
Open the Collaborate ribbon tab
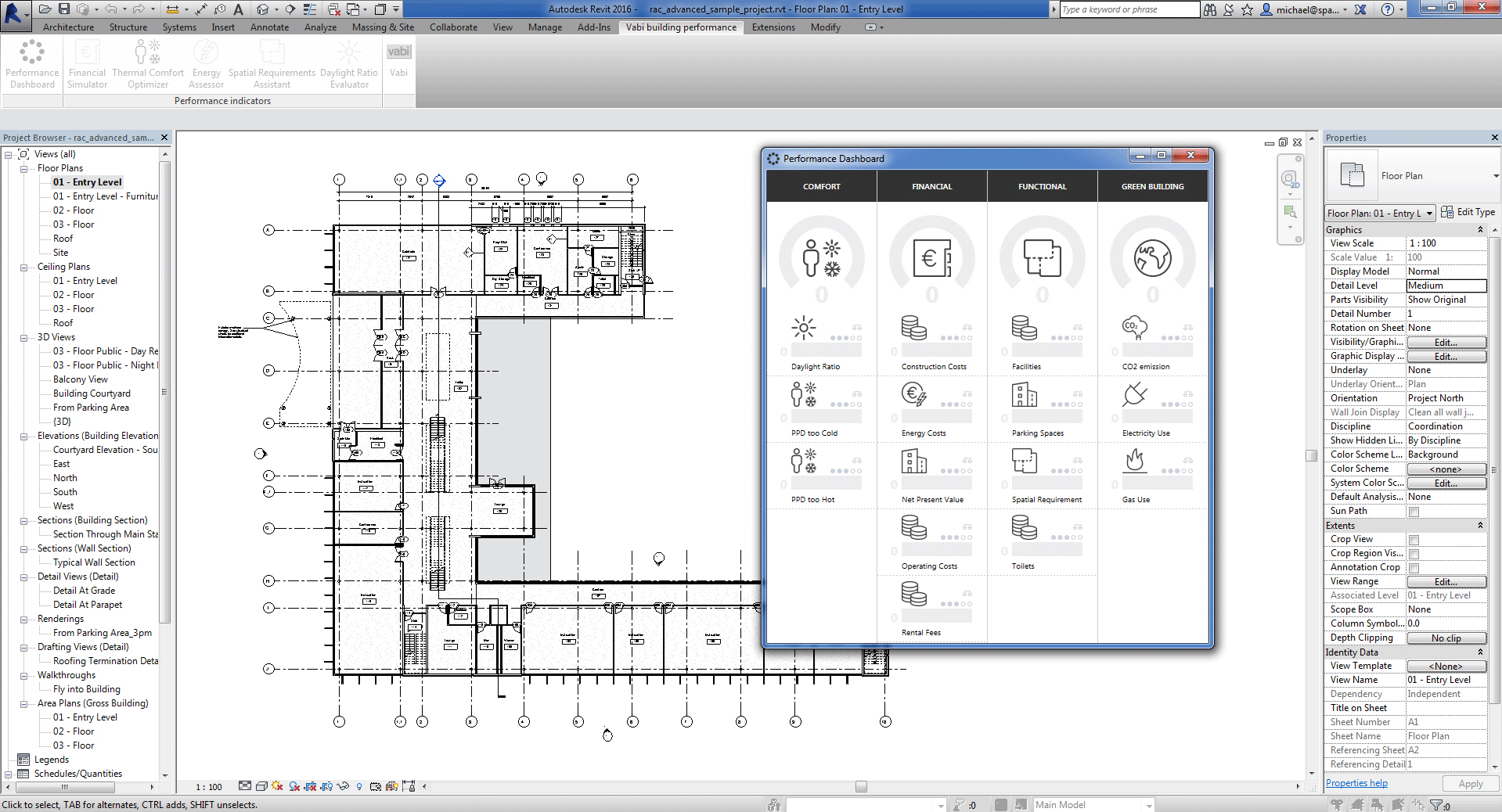[x=453, y=27]
